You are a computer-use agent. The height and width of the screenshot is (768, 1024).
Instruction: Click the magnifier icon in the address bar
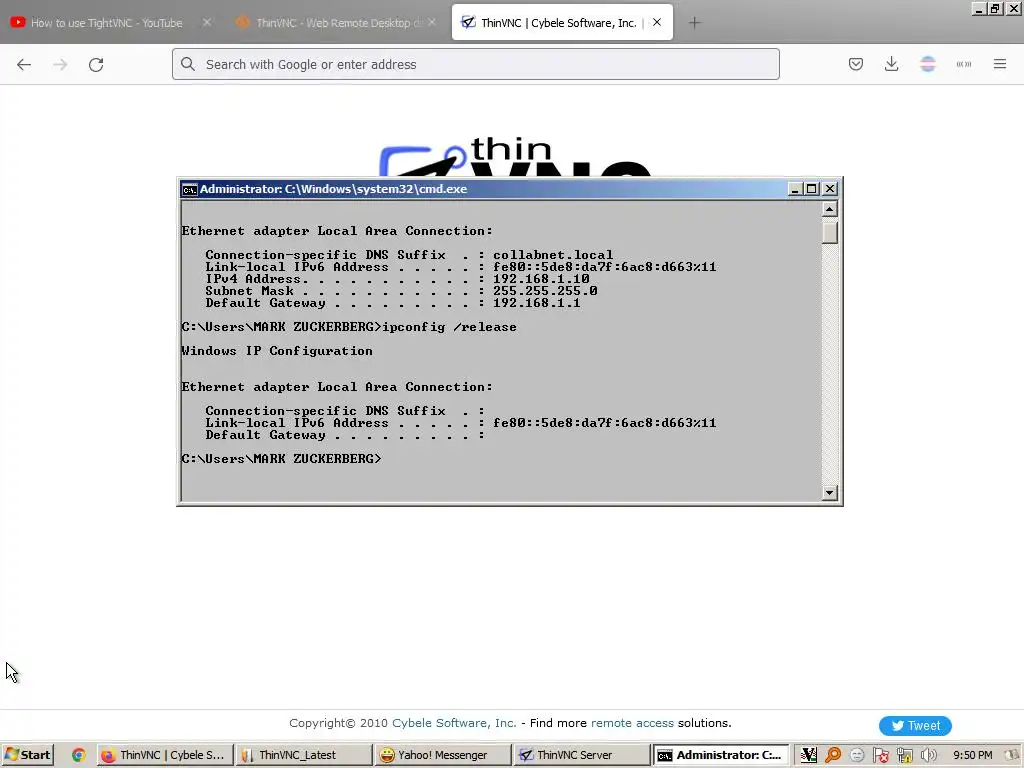point(188,64)
